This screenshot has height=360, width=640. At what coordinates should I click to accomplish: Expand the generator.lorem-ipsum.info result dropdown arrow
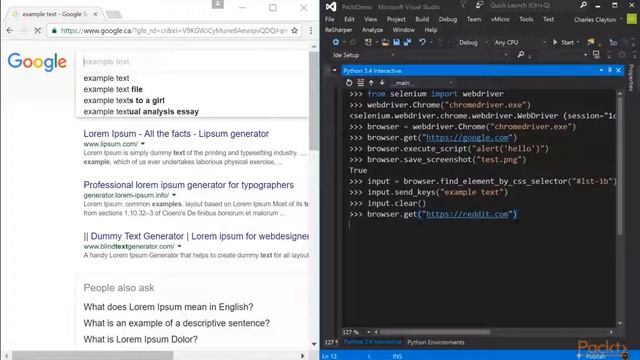pyautogui.click(x=174, y=195)
